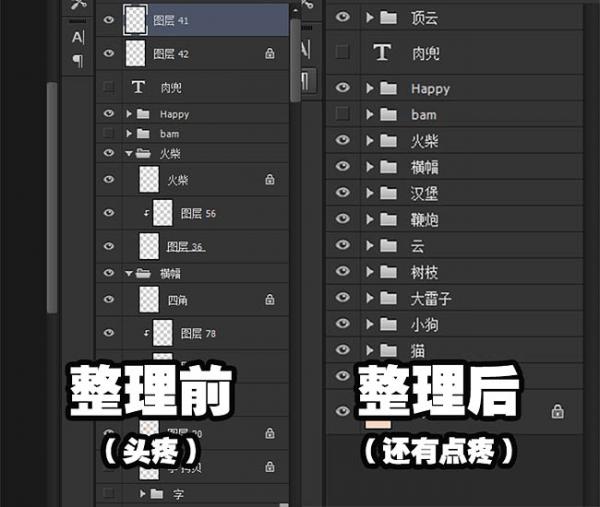This screenshot has height=507, width=600.
Task: Click the folder icon of 树枝 group
Action: click(x=388, y=272)
